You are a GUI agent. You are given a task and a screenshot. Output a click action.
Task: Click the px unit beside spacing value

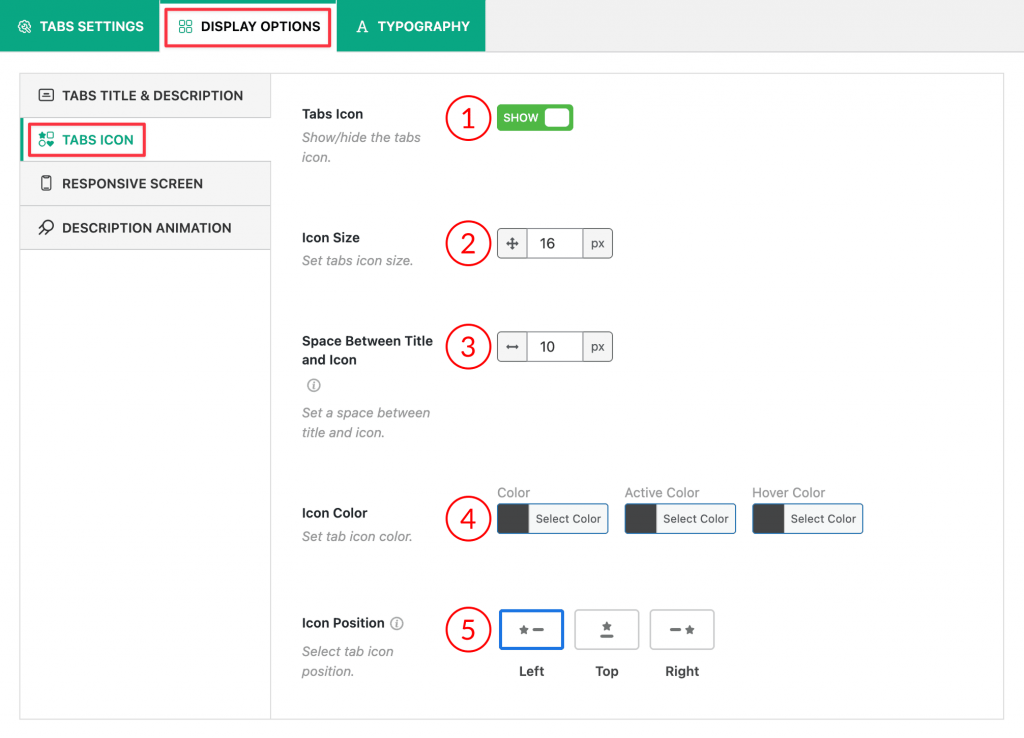pos(598,347)
